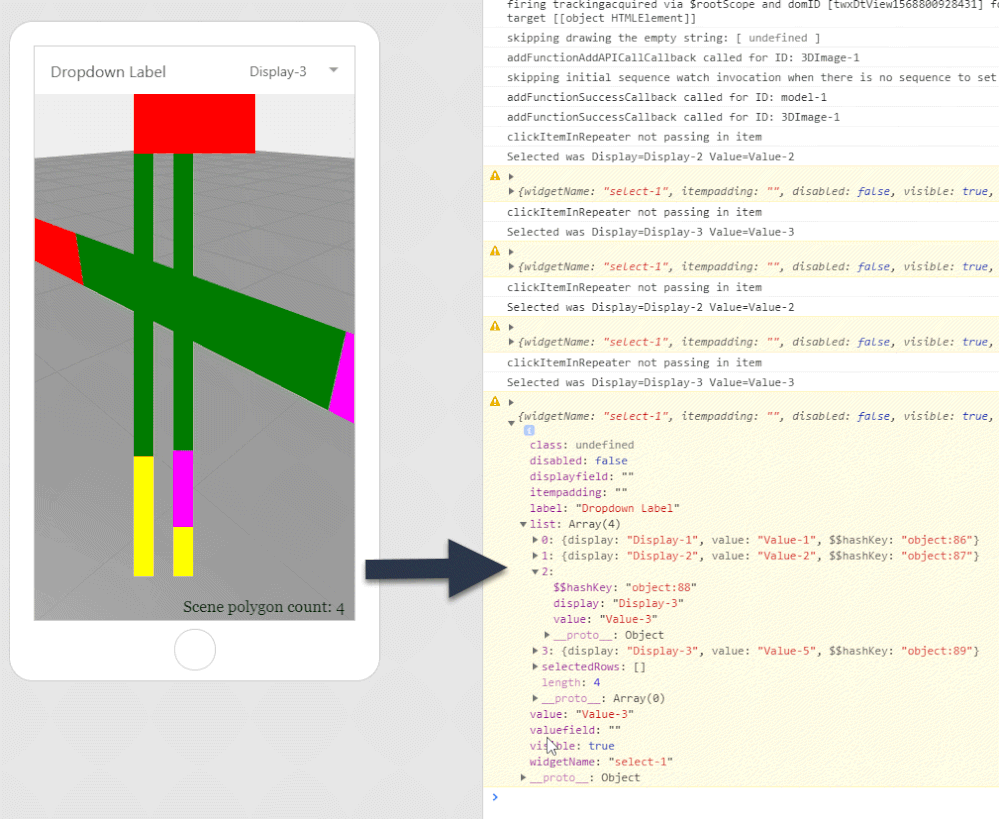Click the blue info badge under expanded object

click(x=529, y=430)
